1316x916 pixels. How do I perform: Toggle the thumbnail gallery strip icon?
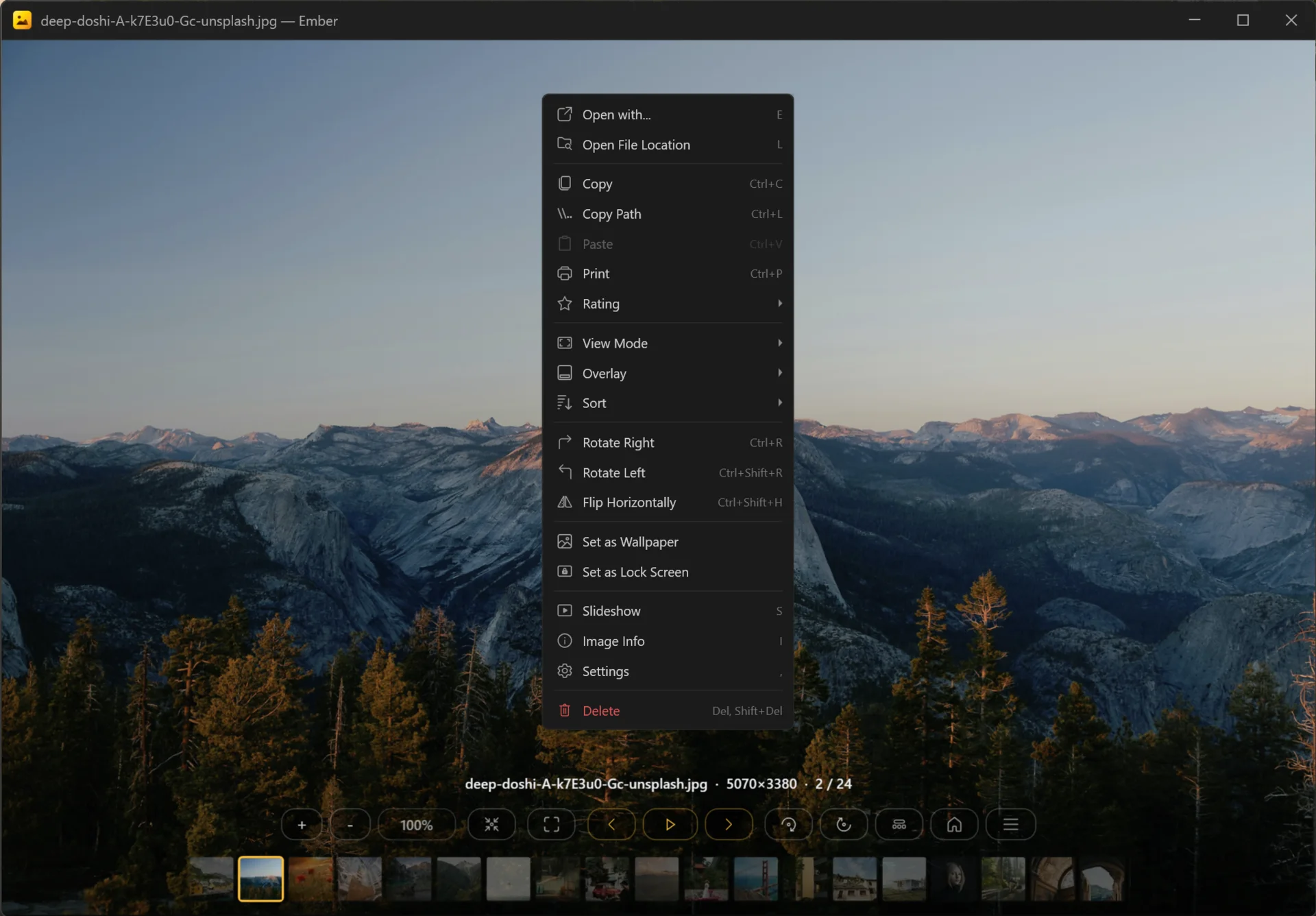899,825
